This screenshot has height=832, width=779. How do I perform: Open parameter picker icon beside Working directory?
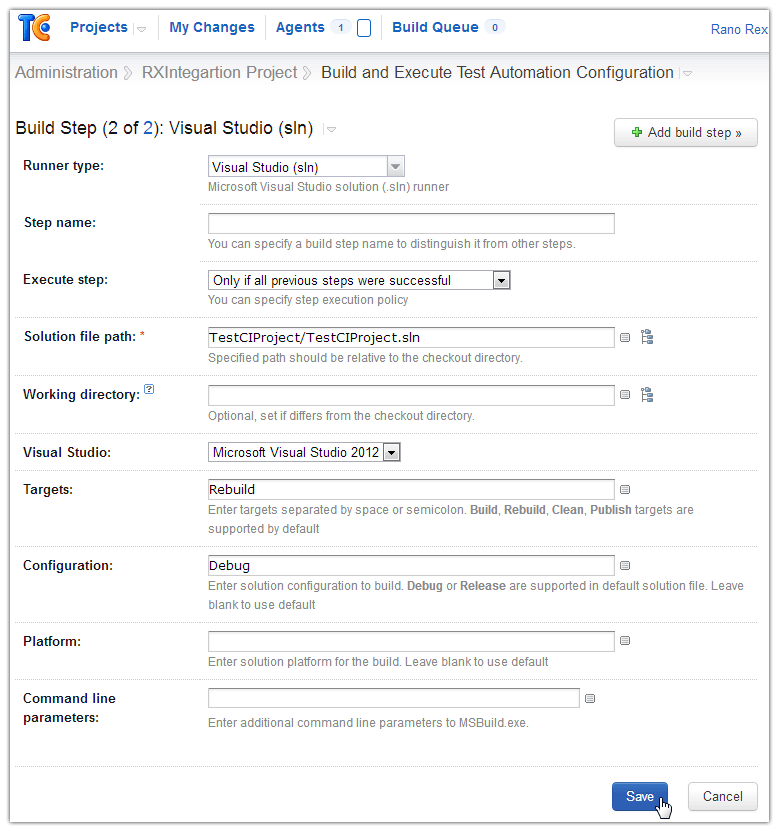coord(625,395)
